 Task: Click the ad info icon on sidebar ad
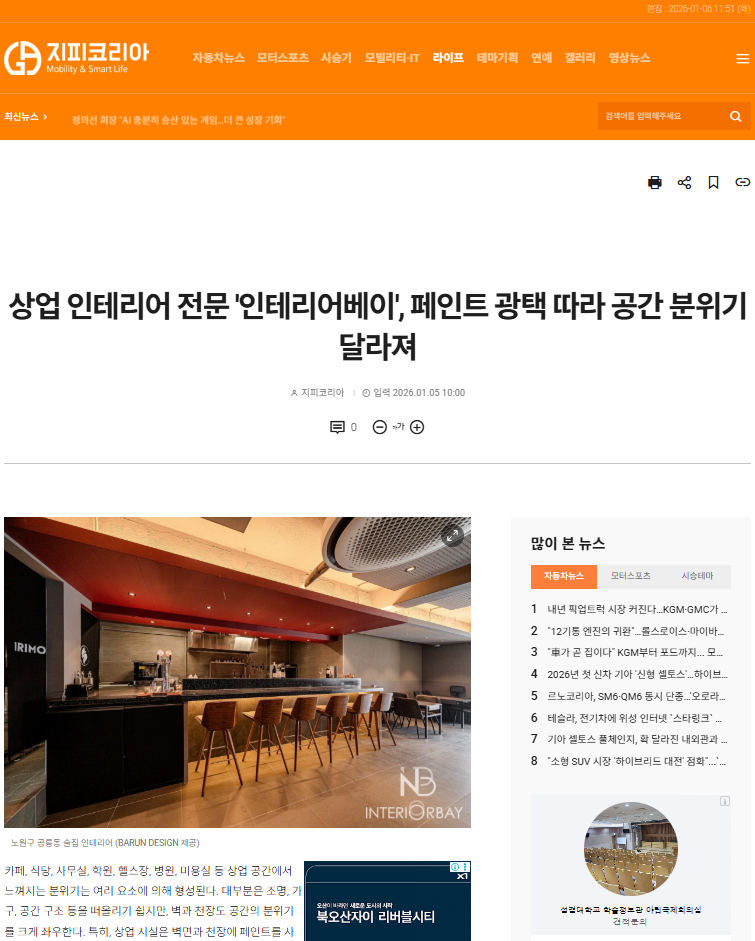(x=725, y=801)
